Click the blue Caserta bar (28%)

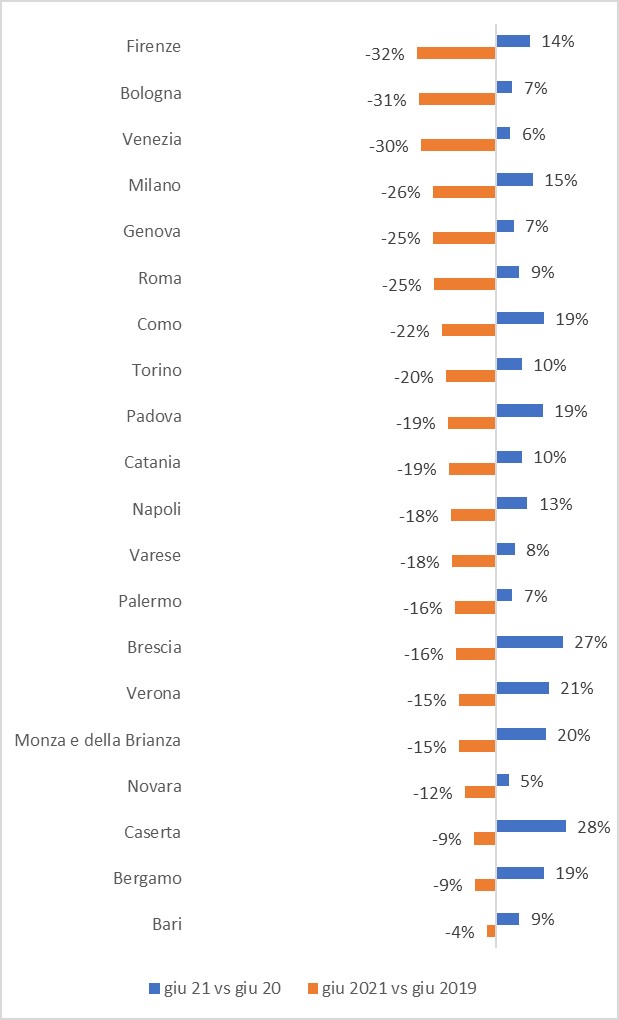[531, 826]
